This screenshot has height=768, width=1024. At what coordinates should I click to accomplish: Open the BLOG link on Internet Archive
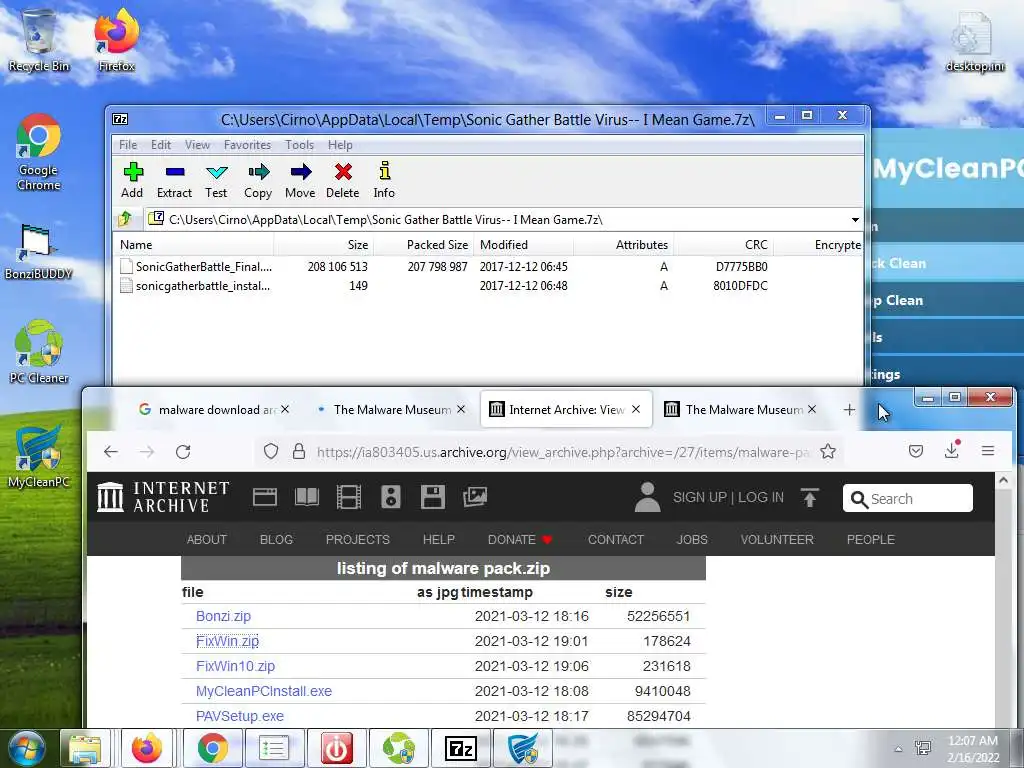point(276,539)
